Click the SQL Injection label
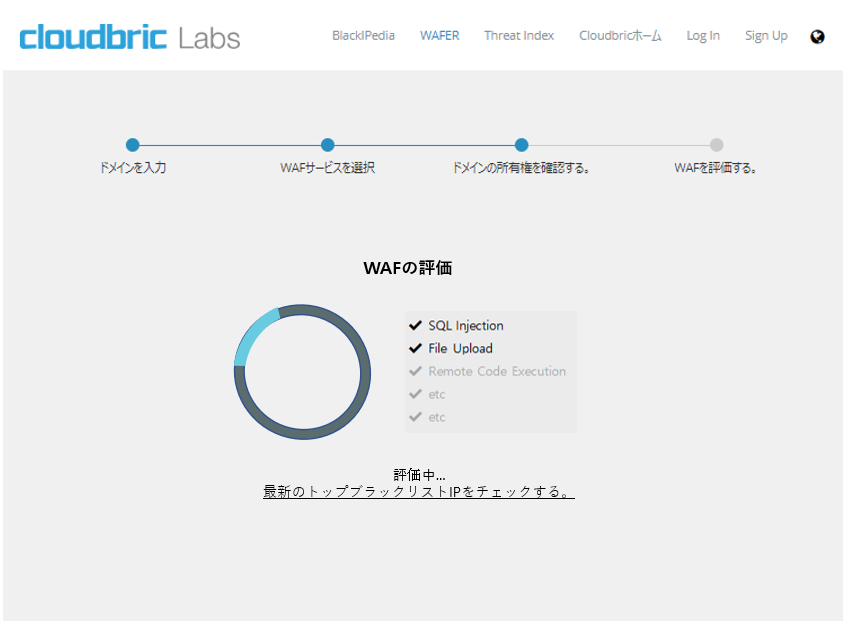The image size is (844, 622). [x=466, y=326]
